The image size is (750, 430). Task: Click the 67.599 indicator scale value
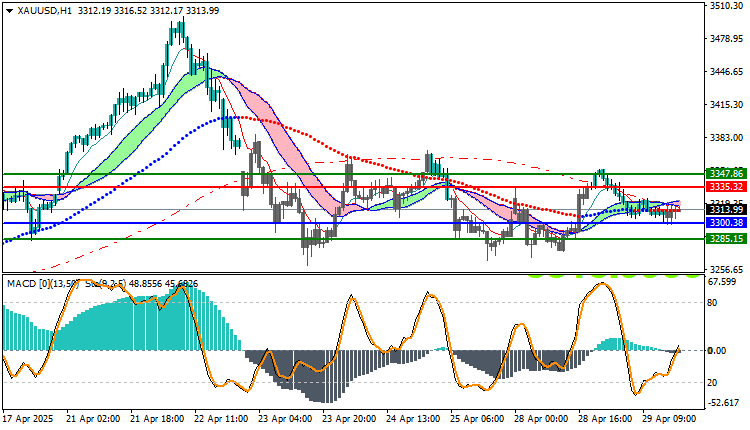722,282
